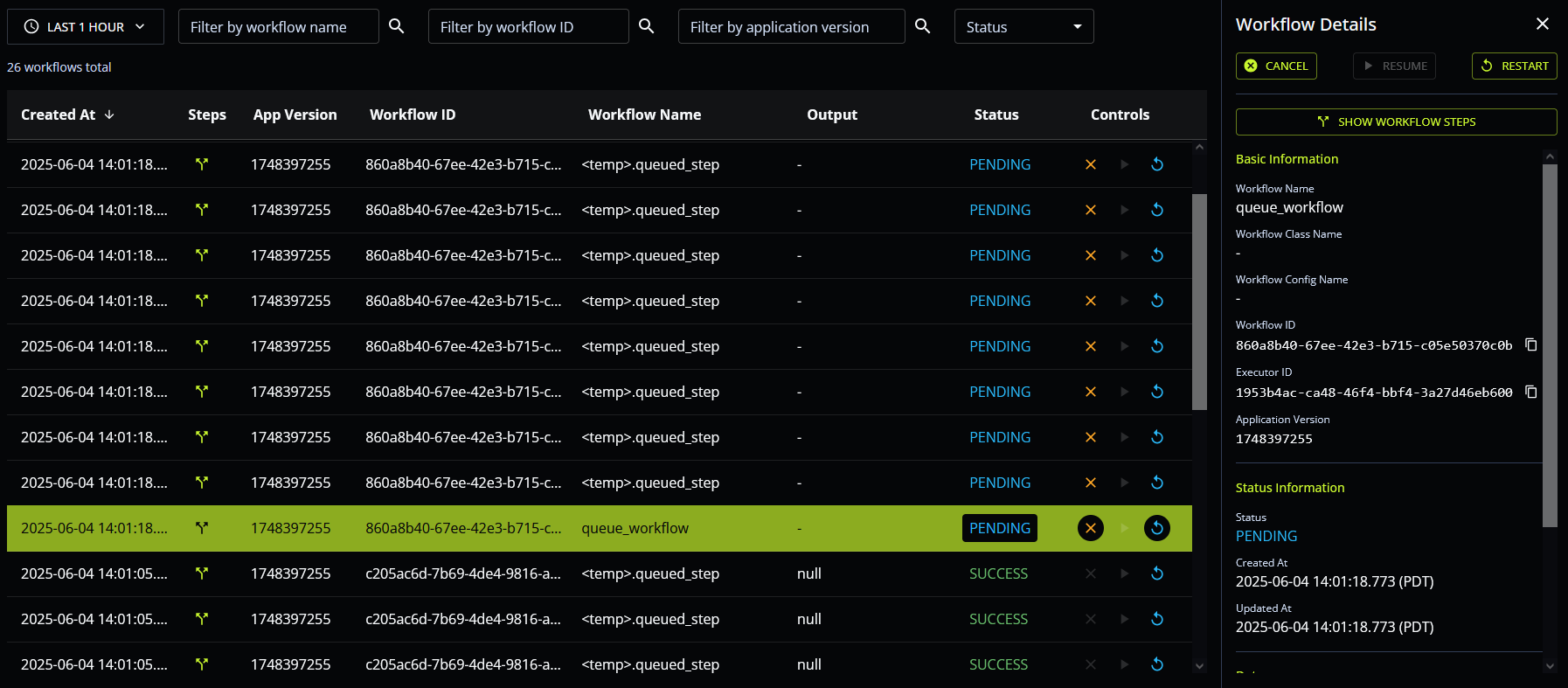Click the Created At timestamp in details
Screen dimensions: 1568x688
pyautogui.click(x=1335, y=581)
